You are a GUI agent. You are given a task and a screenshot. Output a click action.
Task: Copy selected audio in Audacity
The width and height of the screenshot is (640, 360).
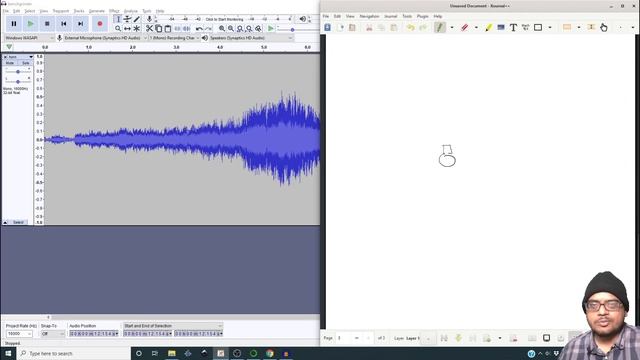click(x=159, y=29)
